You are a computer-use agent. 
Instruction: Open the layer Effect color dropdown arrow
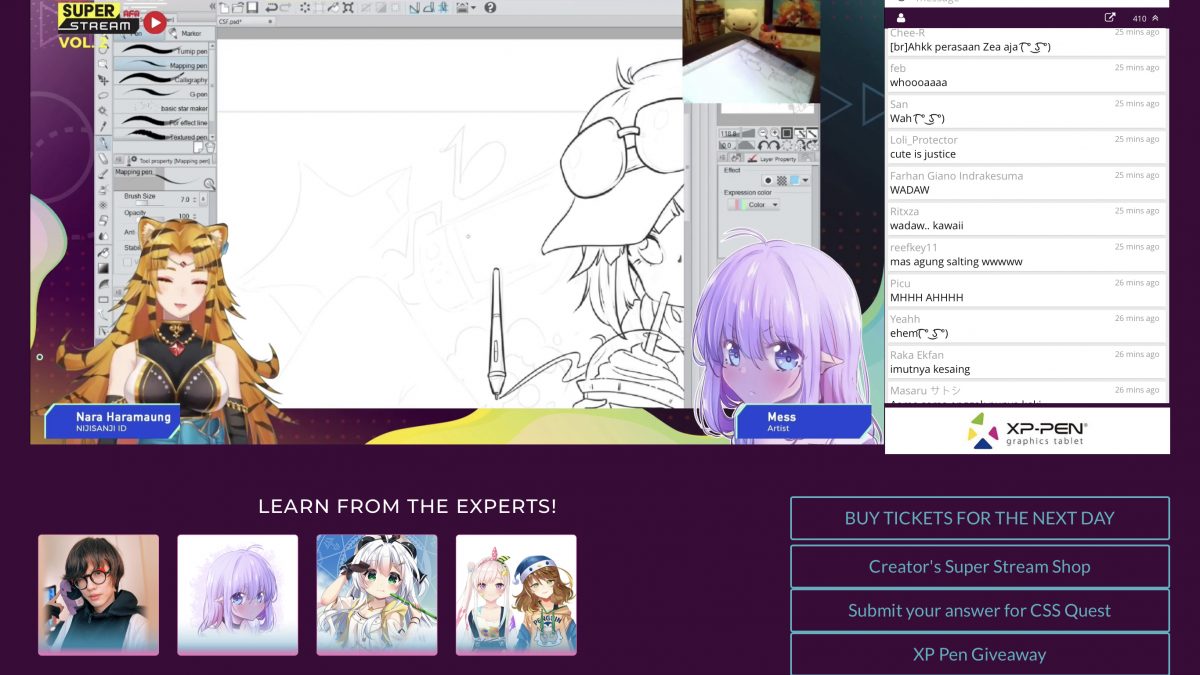(804, 180)
